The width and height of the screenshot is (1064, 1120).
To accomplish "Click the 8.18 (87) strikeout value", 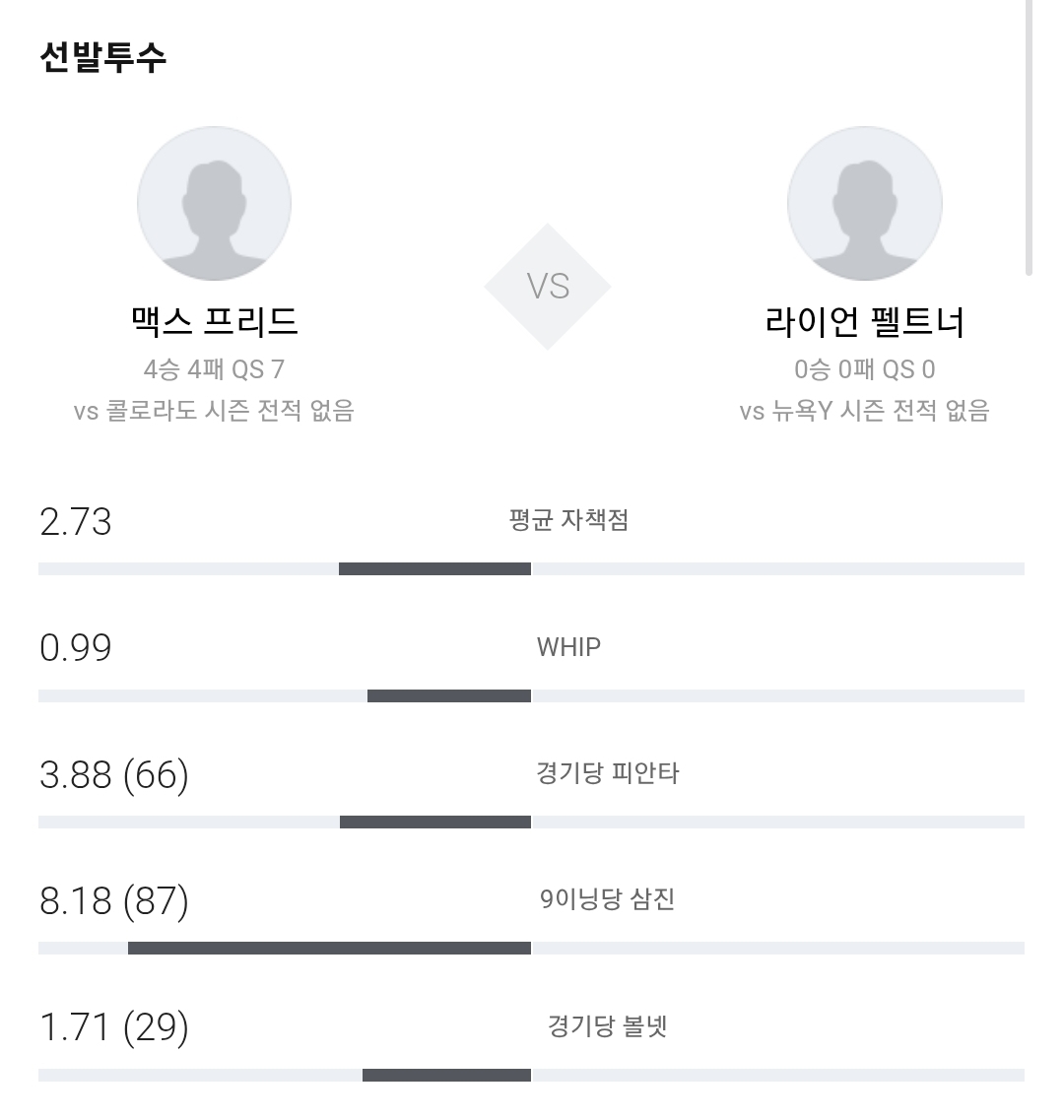I will (114, 900).
